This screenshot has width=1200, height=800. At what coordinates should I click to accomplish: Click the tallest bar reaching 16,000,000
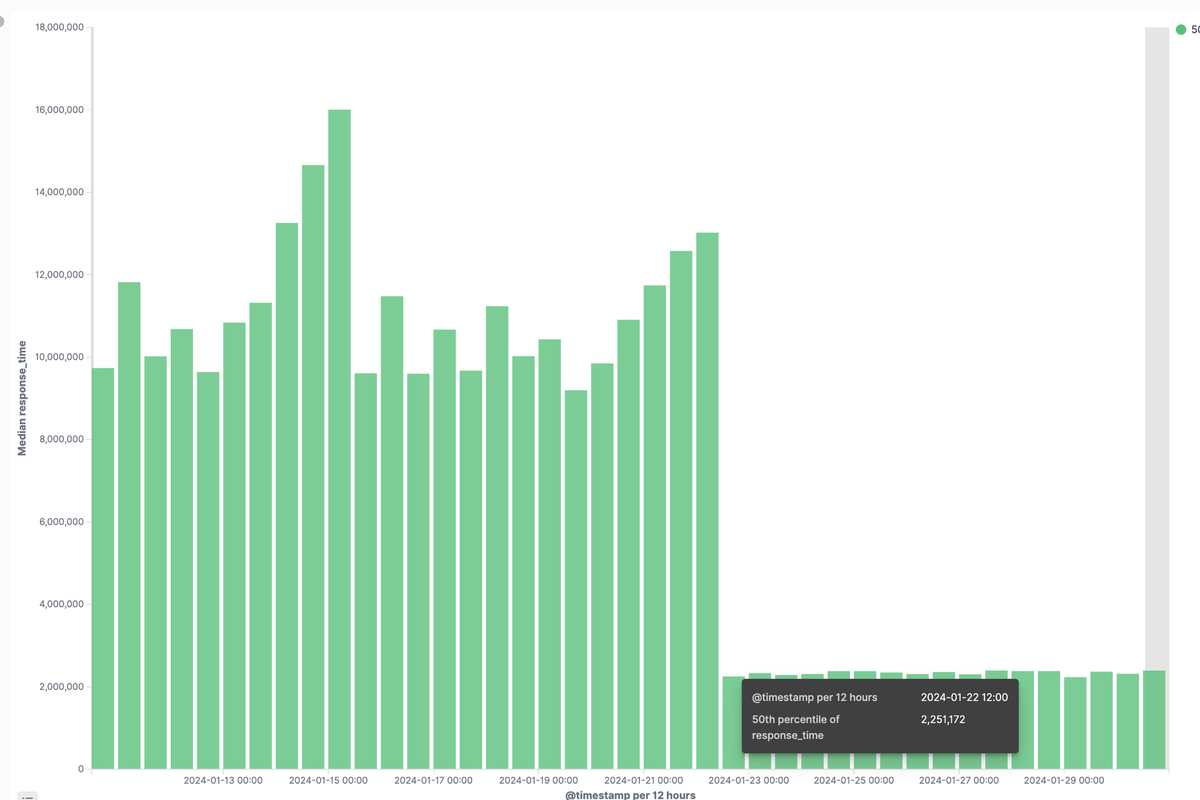[x=339, y=439]
